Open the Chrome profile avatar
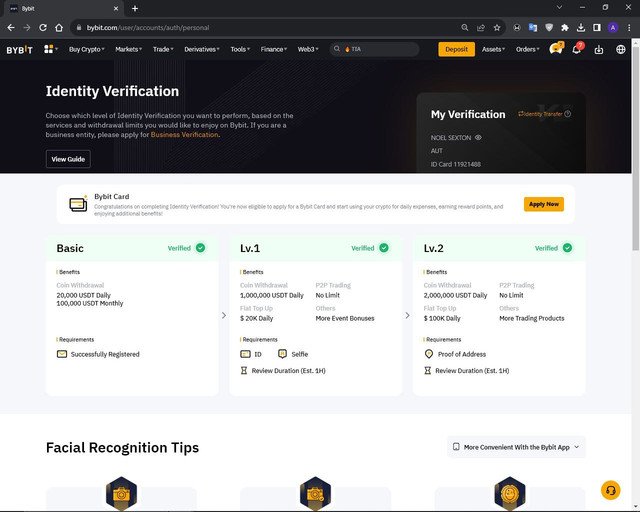Viewport: 640px width, 512px height. coord(613,27)
